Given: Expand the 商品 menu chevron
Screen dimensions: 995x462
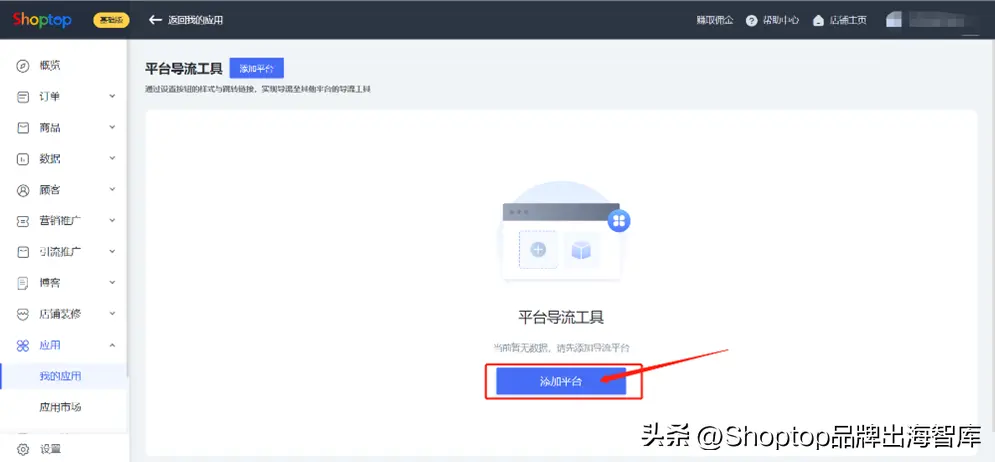Looking at the screenshot, I should click(112, 128).
